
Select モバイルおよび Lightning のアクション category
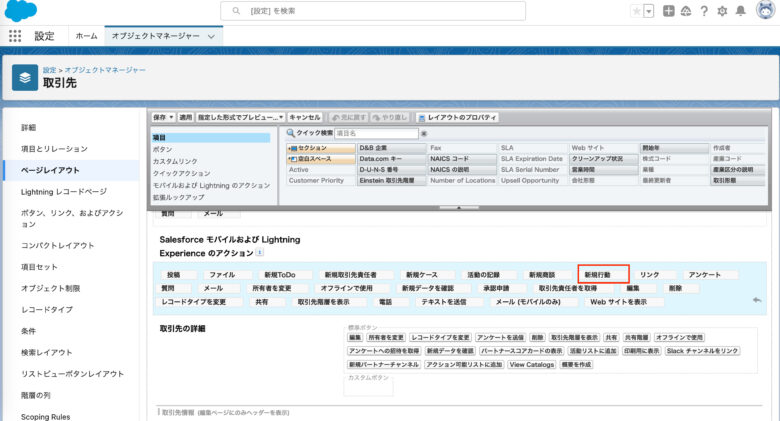[211, 185]
